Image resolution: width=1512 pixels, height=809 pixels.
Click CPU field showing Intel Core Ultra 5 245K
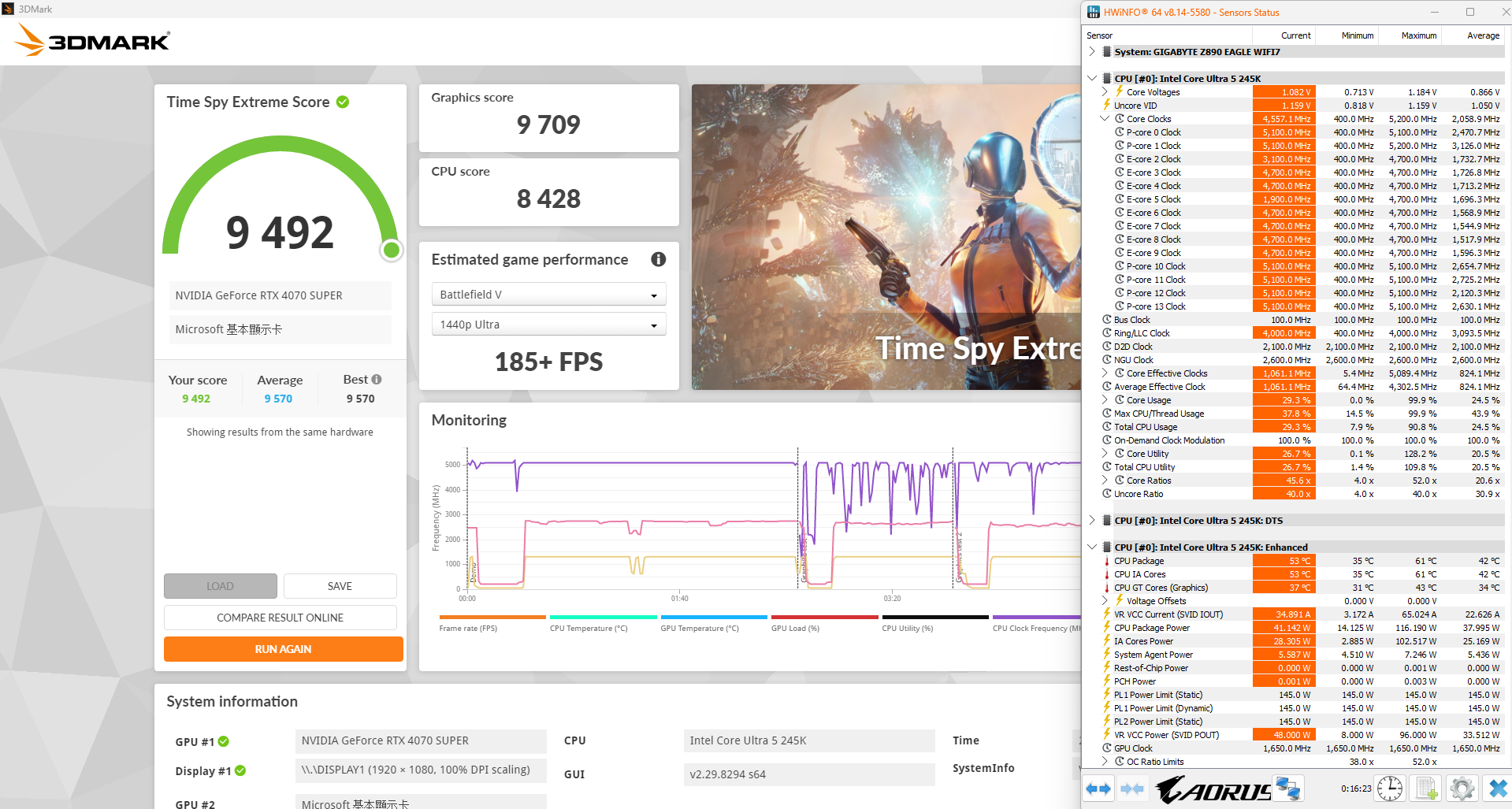click(x=809, y=741)
